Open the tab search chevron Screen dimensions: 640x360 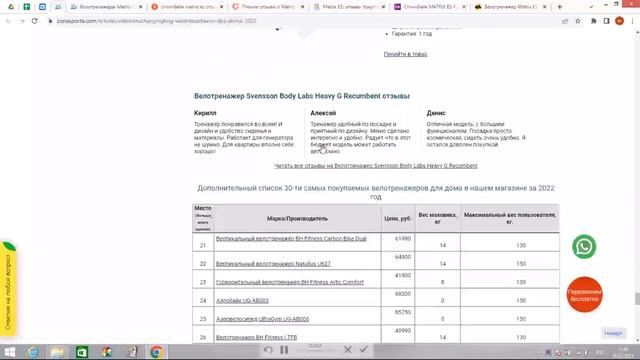[591, 7]
